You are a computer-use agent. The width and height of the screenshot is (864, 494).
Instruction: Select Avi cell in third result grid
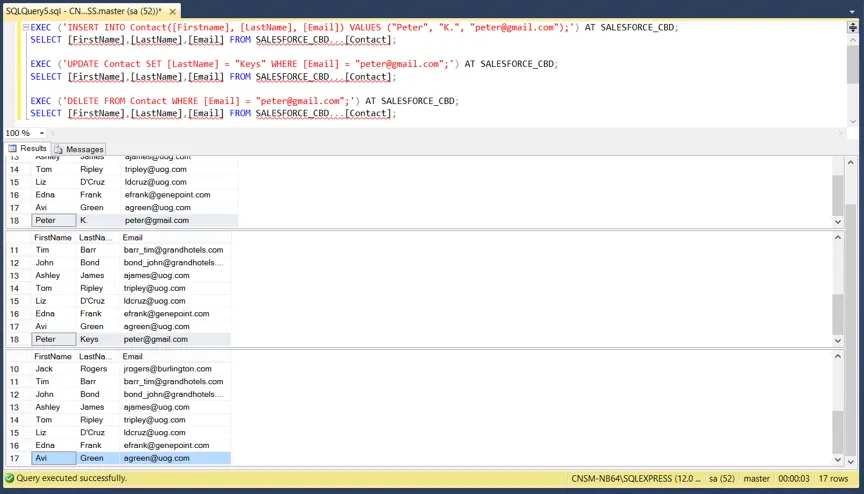(53, 458)
